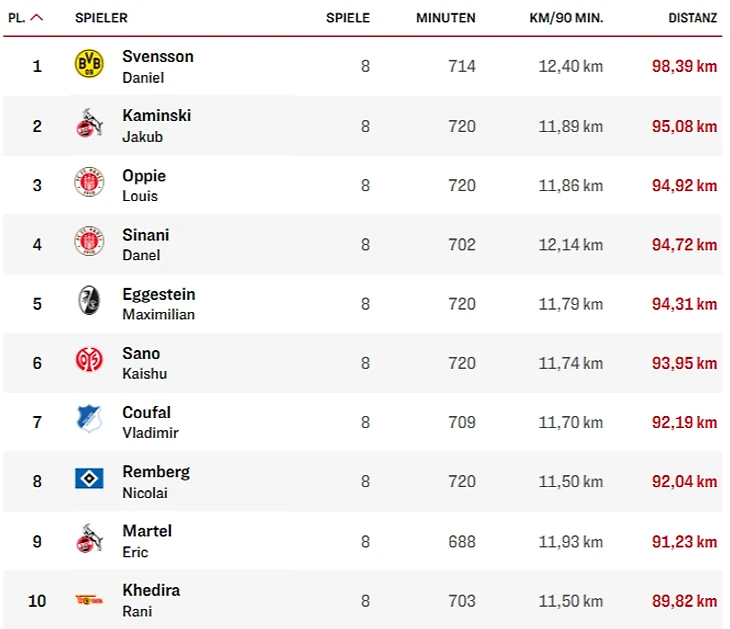Open the player name Khedira Rani
The image size is (730, 629).
(x=151, y=600)
